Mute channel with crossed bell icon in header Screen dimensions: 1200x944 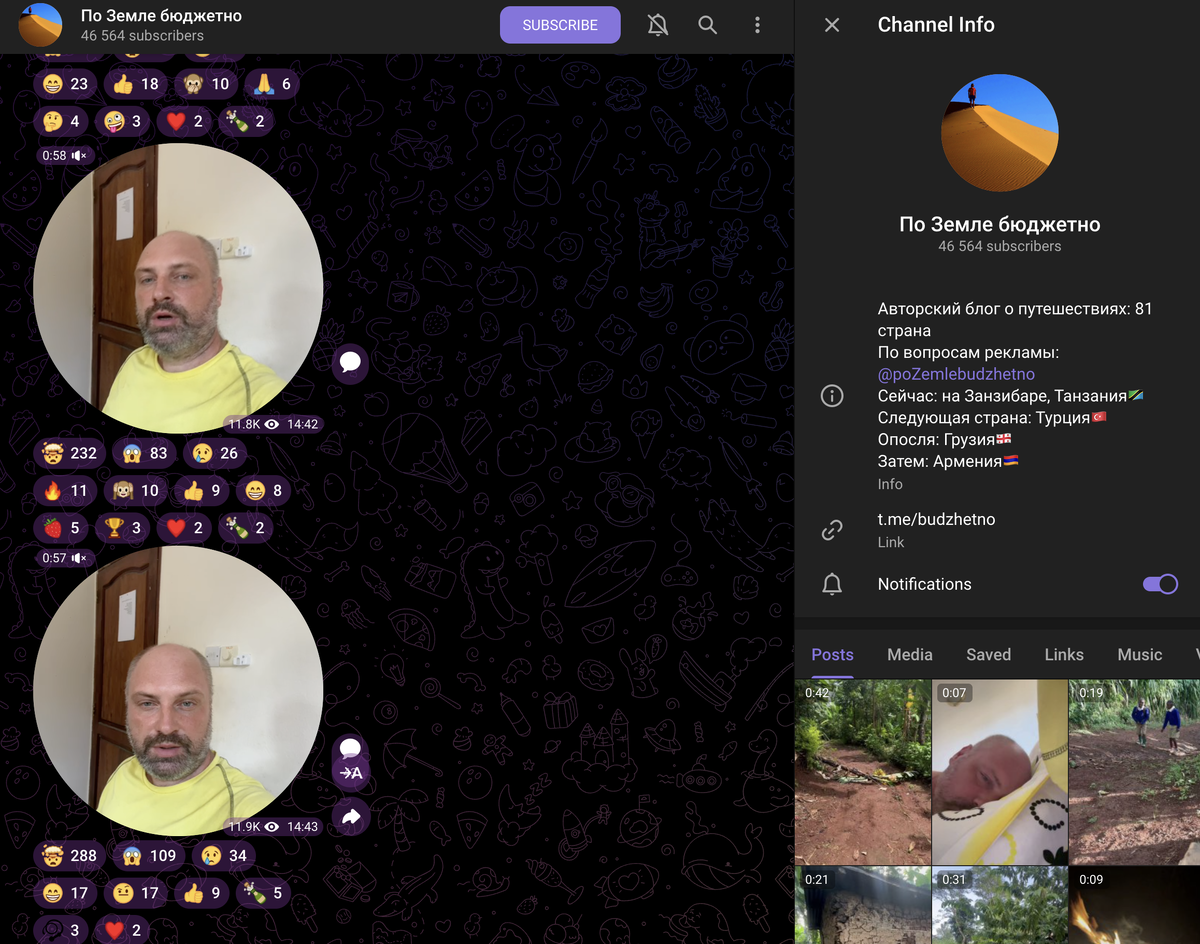(658, 25)
